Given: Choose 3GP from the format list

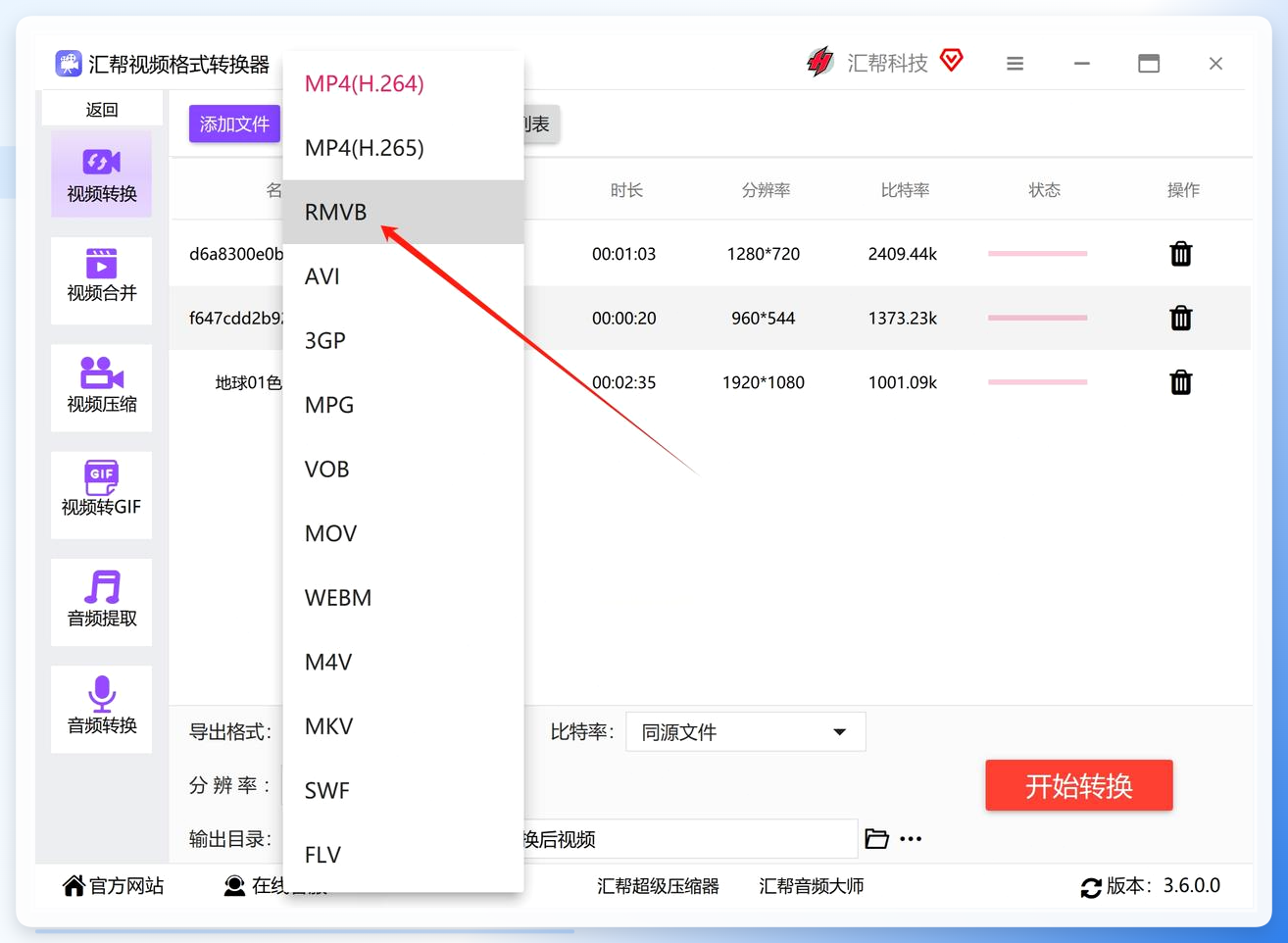Looking at the screenshot, I should coord(404,340).
